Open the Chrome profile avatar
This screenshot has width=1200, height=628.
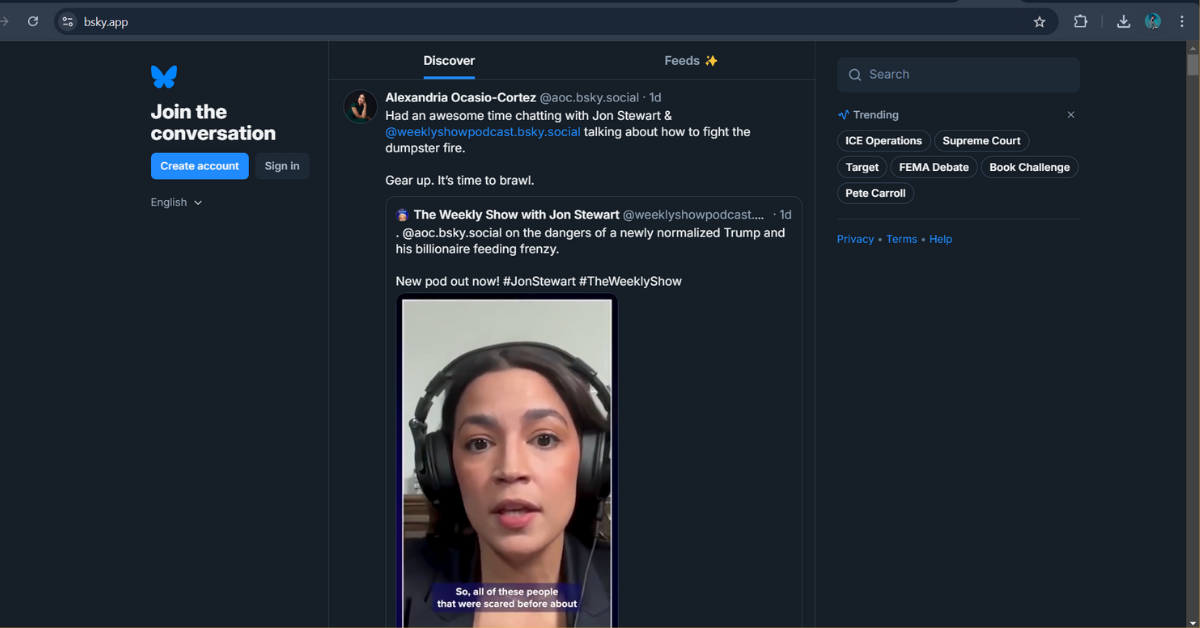point(1153,21)
